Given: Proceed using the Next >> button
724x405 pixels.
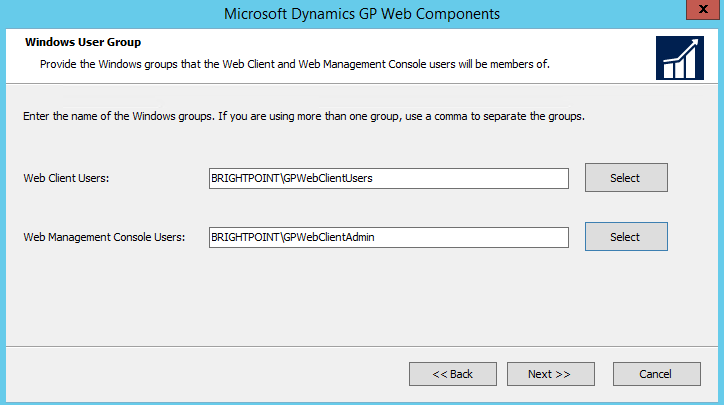Looking at the screenshot, I should pyautogui.click(x=549, y=374).
